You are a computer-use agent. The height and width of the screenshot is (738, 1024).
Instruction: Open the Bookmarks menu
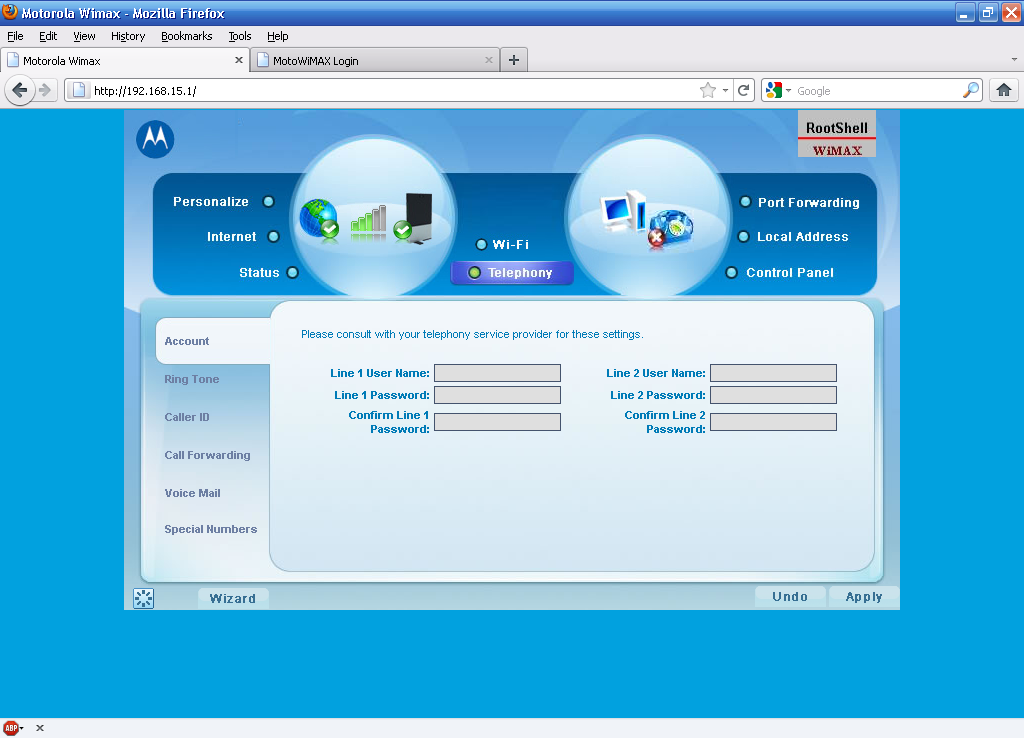pyautogui.click(x=187, y=36)
